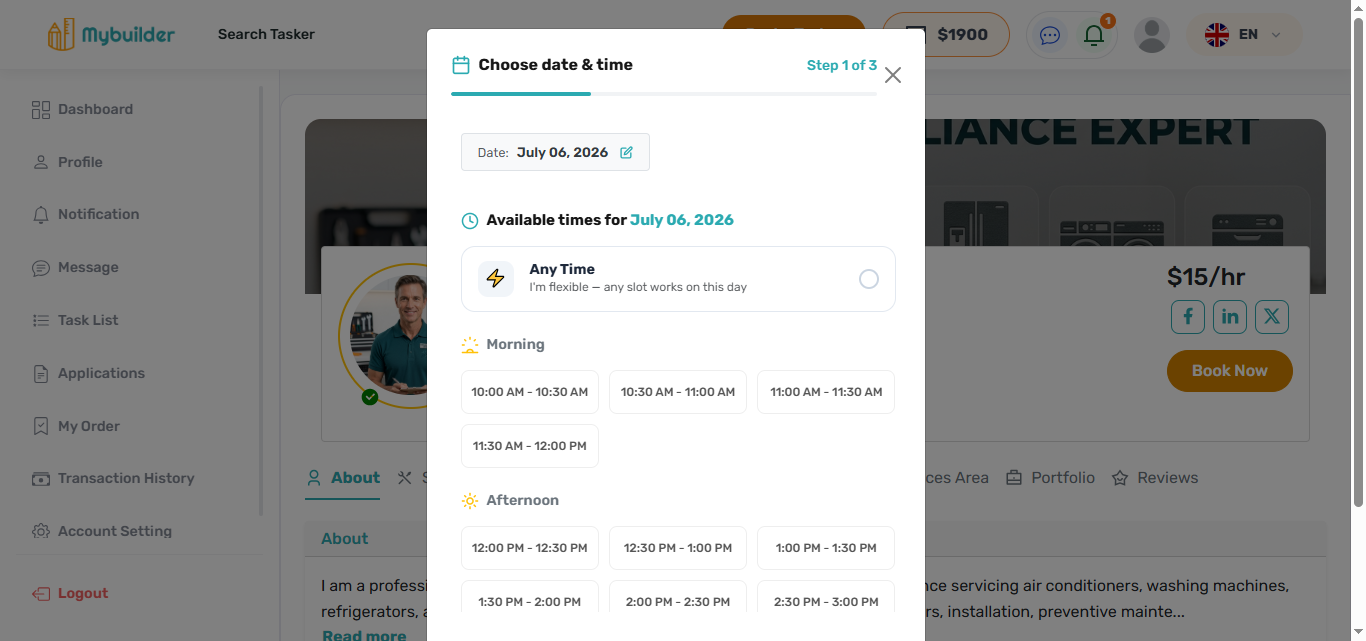Select the 10:00 AM - 10:30 AM slot
This screenshot has width=1366, height=641.
[530, 392]
